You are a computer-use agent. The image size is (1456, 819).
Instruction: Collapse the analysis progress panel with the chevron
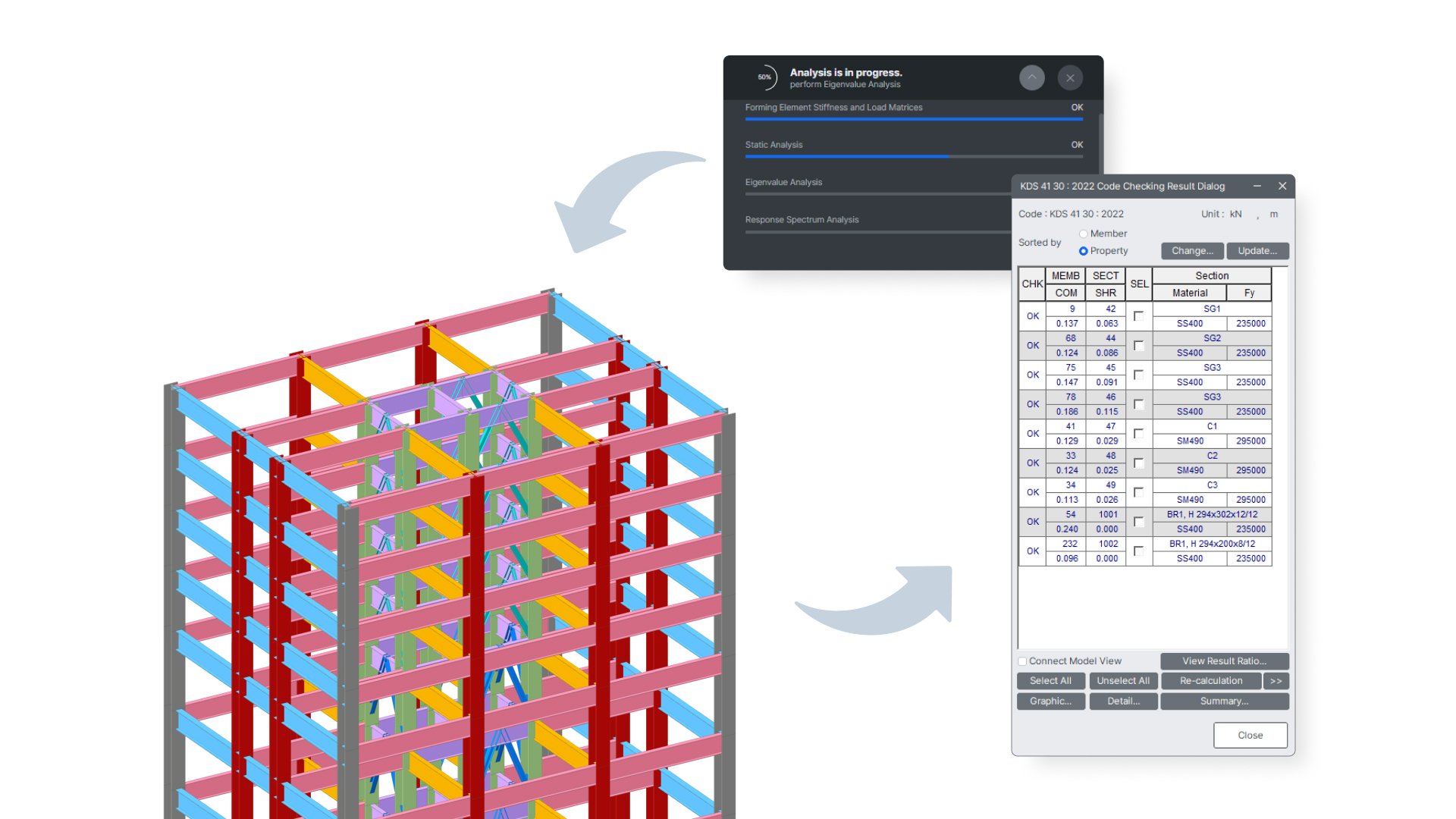click(x=1031, y=77)
